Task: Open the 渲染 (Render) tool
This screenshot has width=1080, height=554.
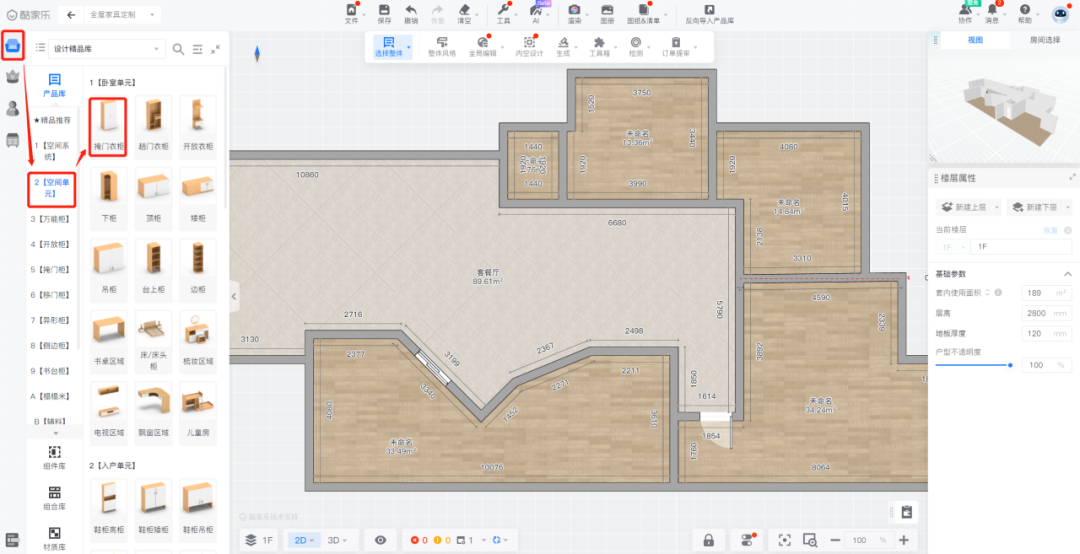Action: click(574, 13)
